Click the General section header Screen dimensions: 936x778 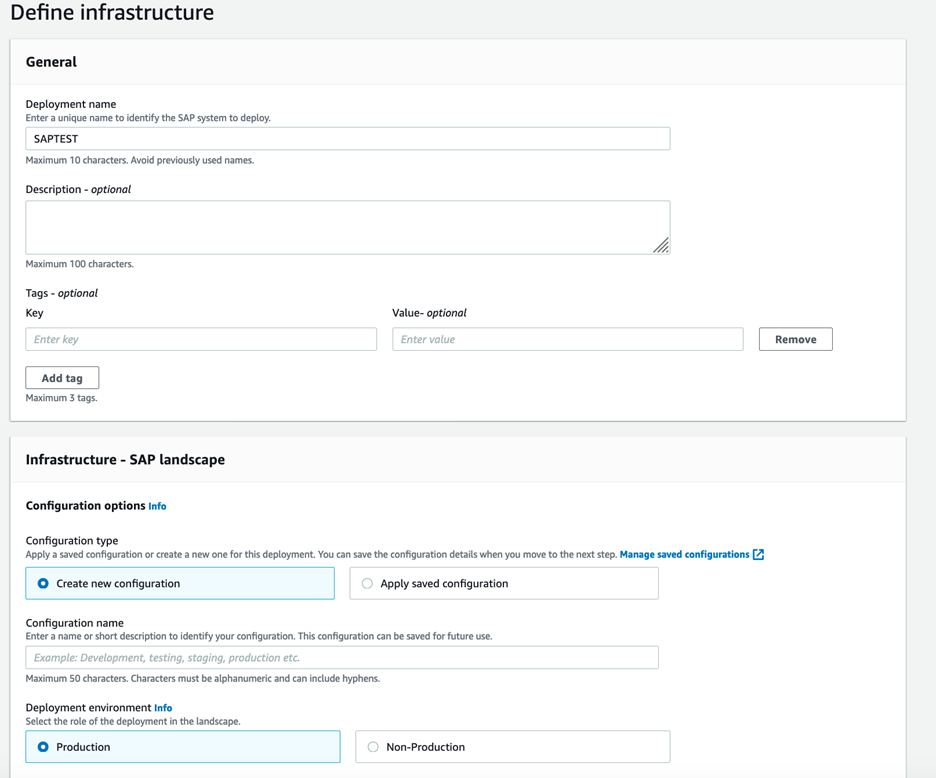[x=51, y=62]
